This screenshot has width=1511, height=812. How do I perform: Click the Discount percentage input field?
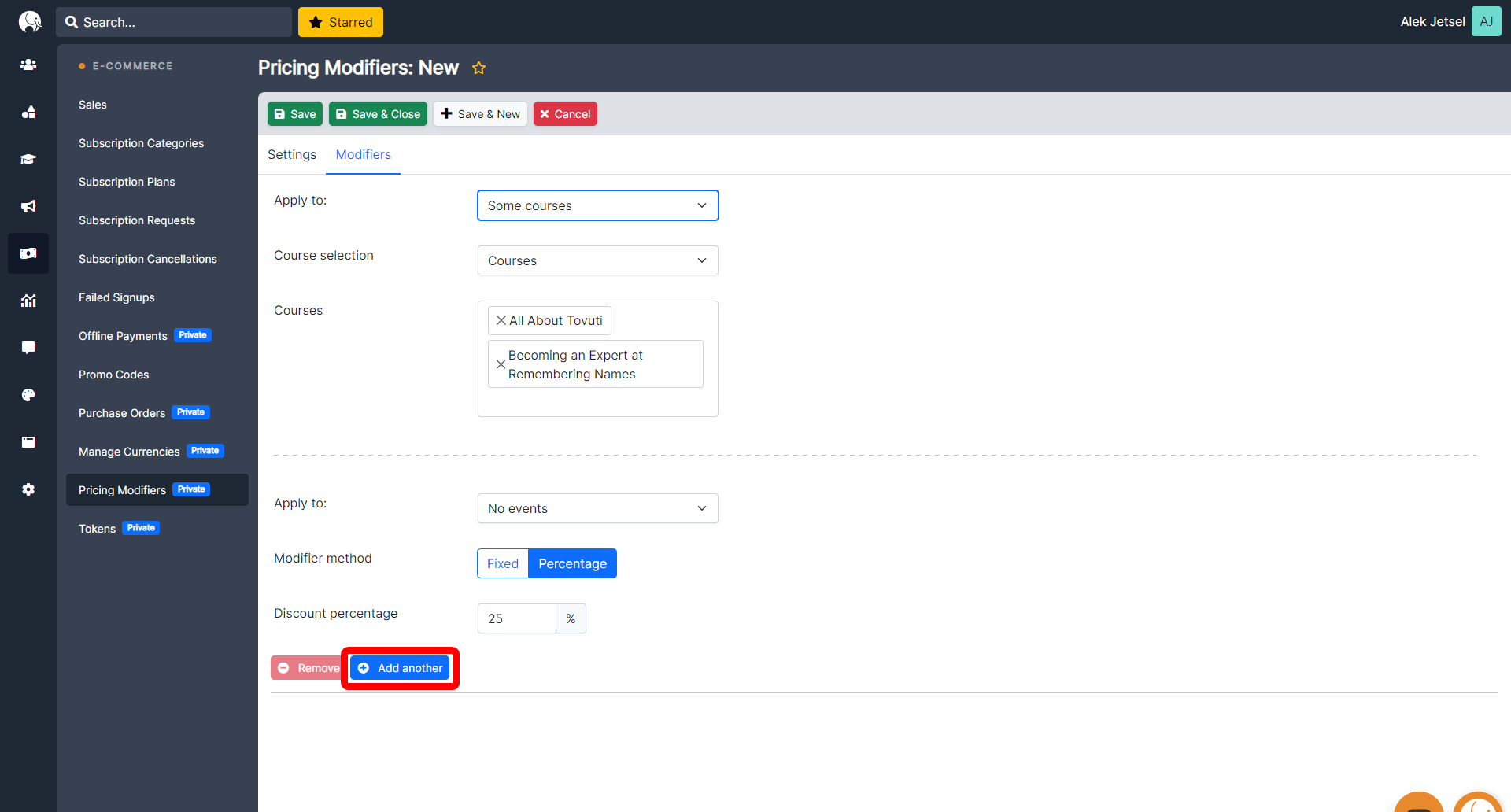coord(517,618)
